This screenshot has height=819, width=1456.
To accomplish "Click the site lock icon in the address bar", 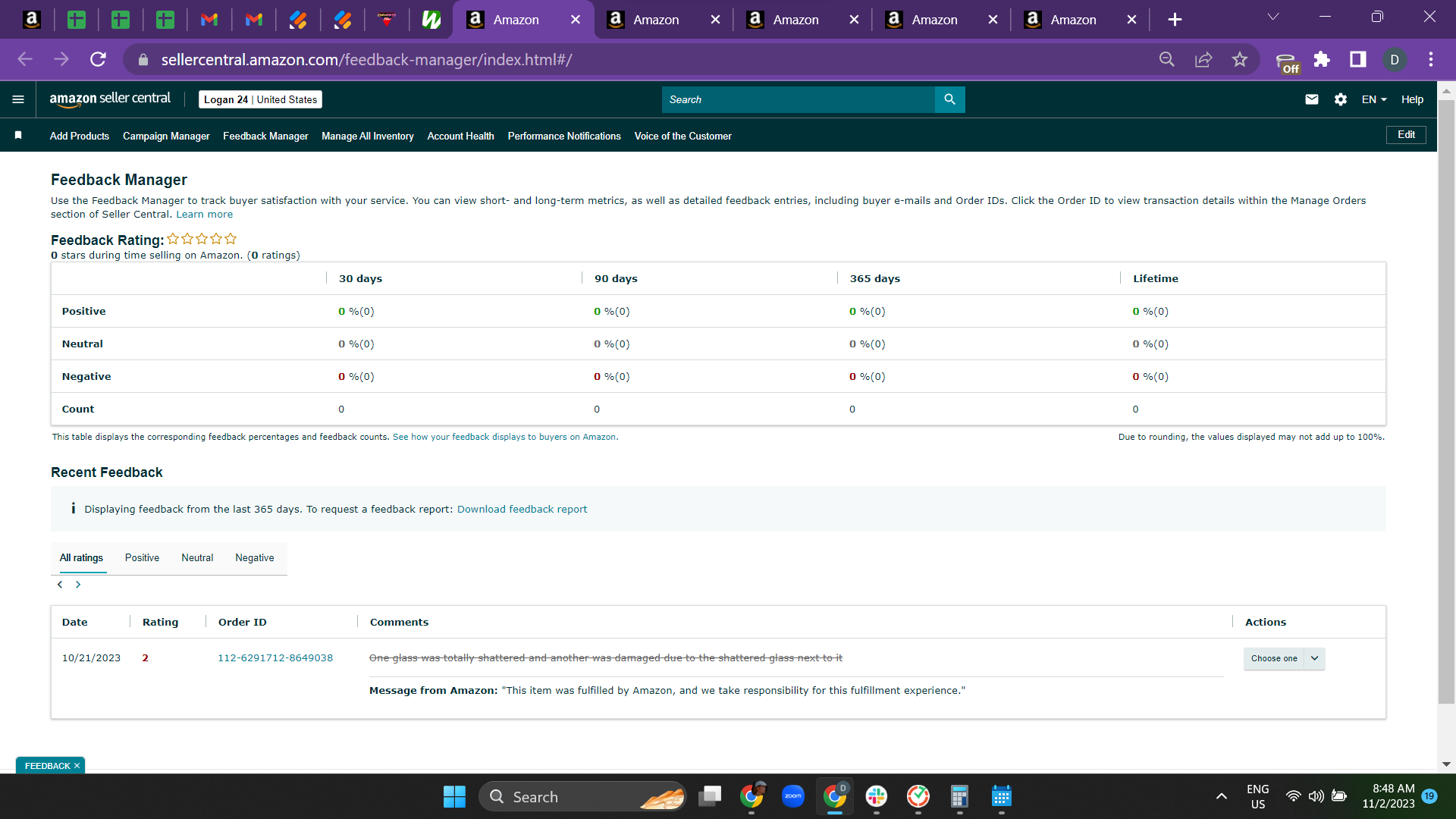I will pos(143,60).
